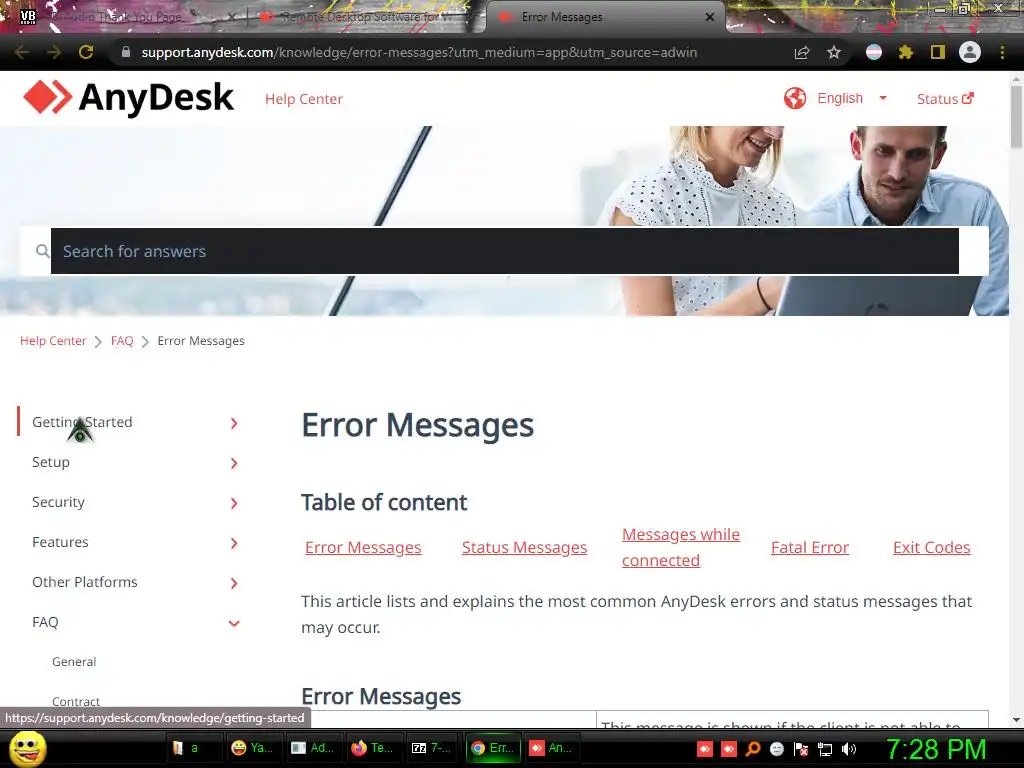Switch to the Firefox Te... taskbar item
Viewport: 1024px width, 768px height.
(x=372, y=748)
